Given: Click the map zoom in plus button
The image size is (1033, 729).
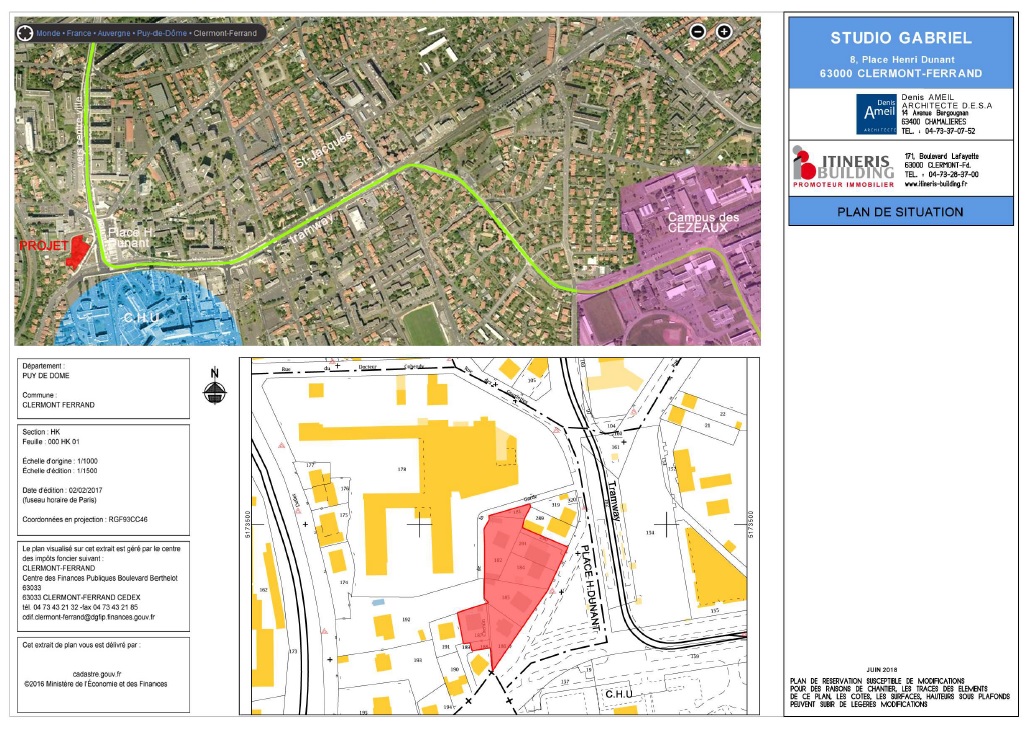Looking at the screenshot, I should (724, 31).
